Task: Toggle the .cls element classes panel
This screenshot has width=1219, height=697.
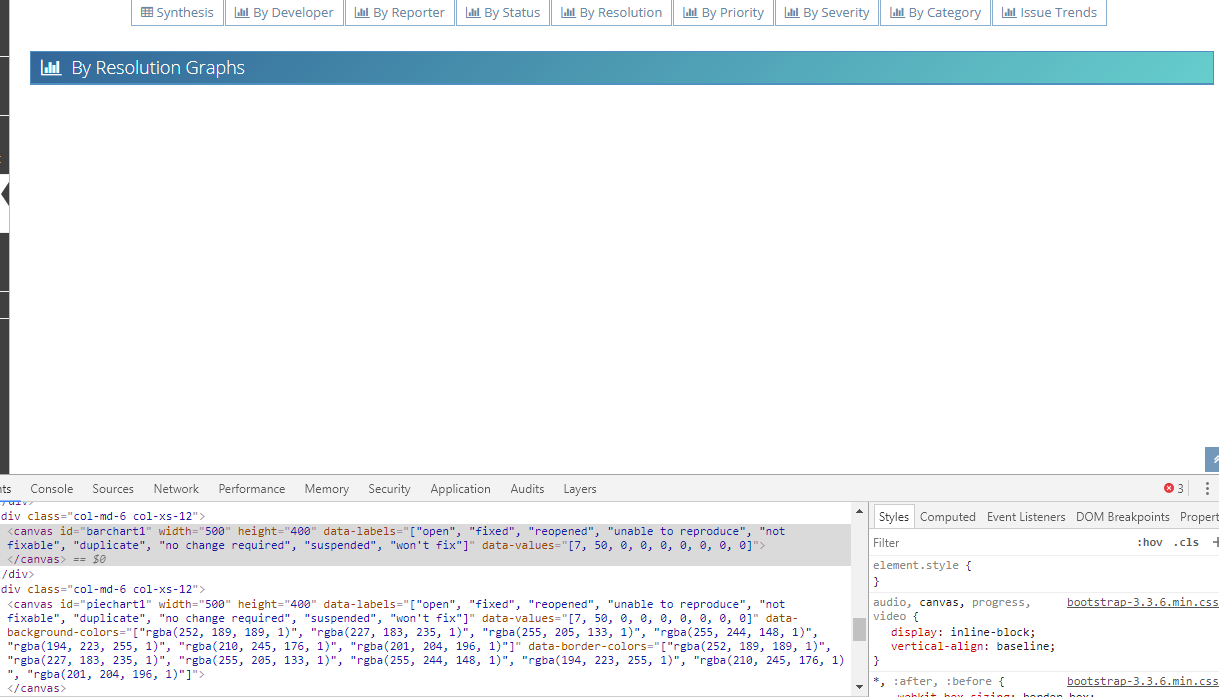Action: point(1186,542)
